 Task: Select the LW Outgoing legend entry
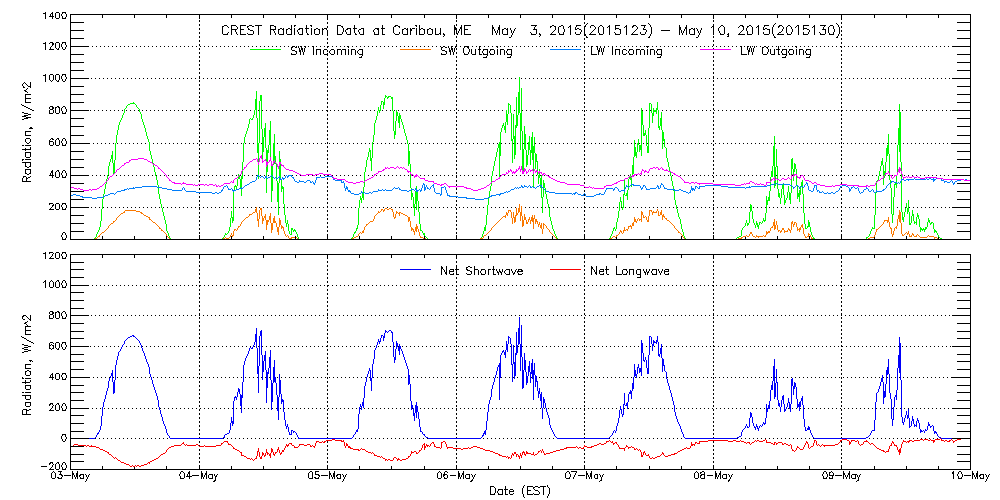point(776,51)
